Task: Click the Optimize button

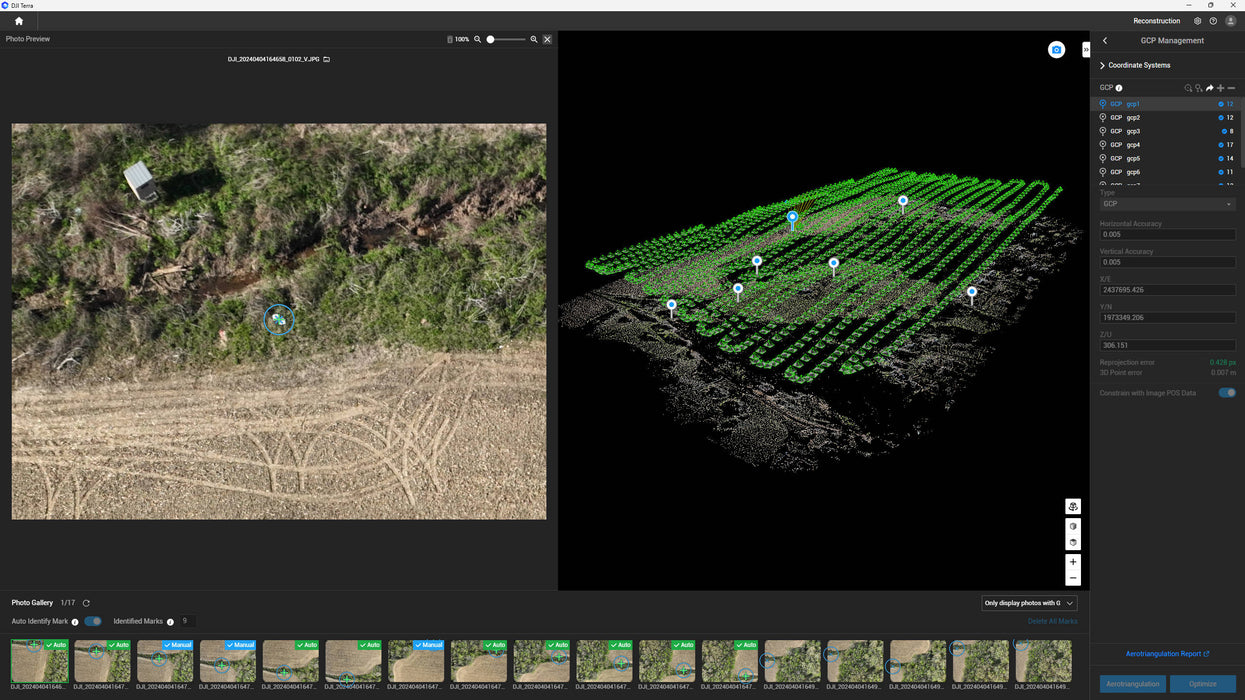Action: pyautogui.click(x=1203, y=684)
